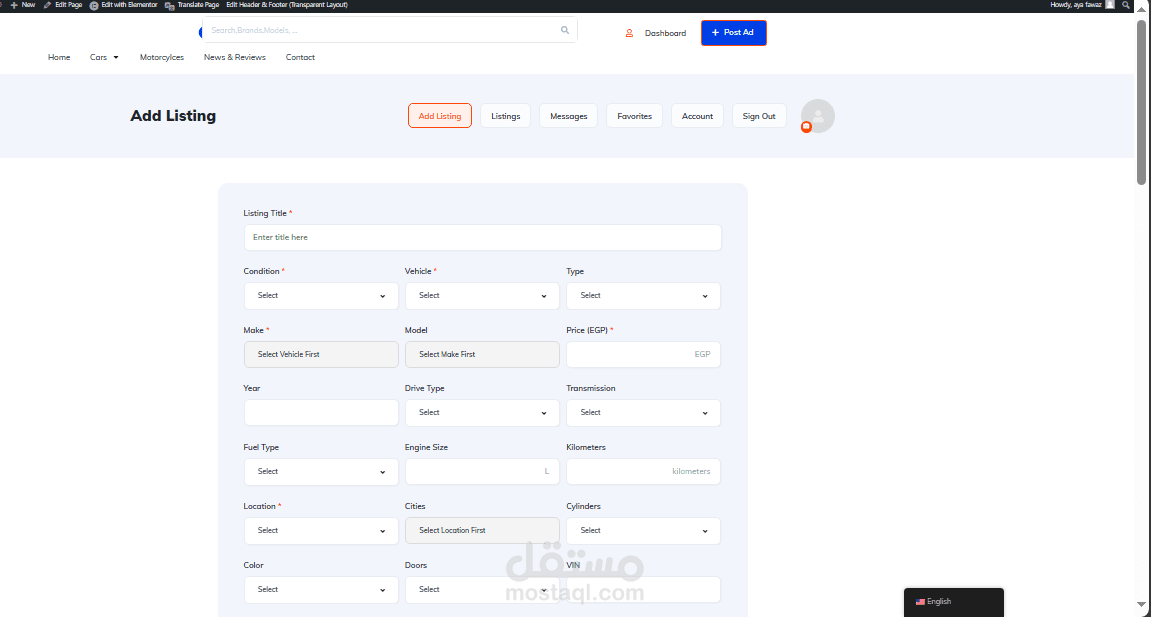Open the Account tab
This screenshot has height=617, width=1151.
[697, 116]
